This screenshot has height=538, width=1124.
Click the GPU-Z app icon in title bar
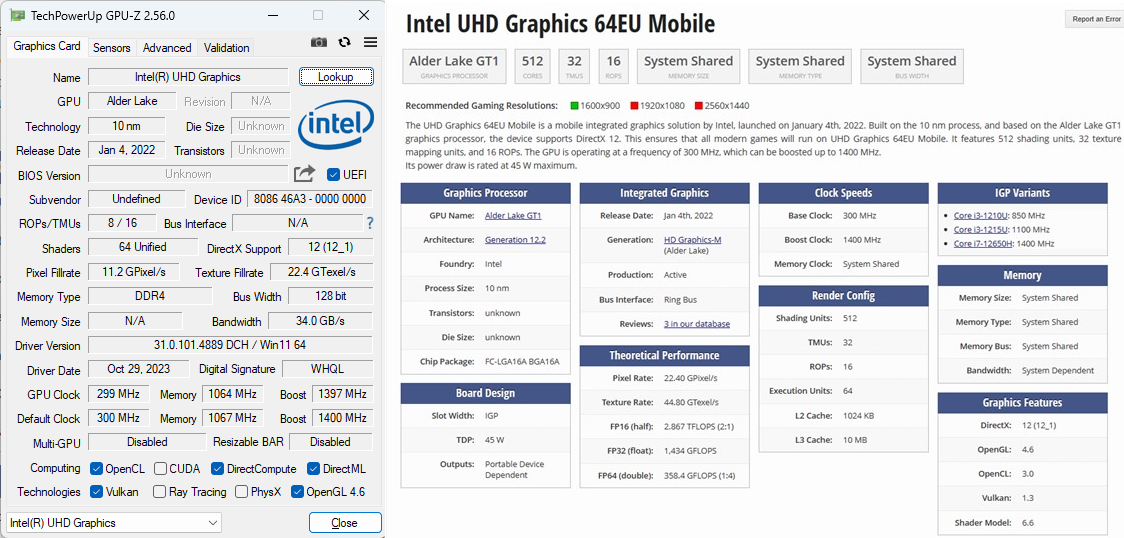[x=17, y=15]
